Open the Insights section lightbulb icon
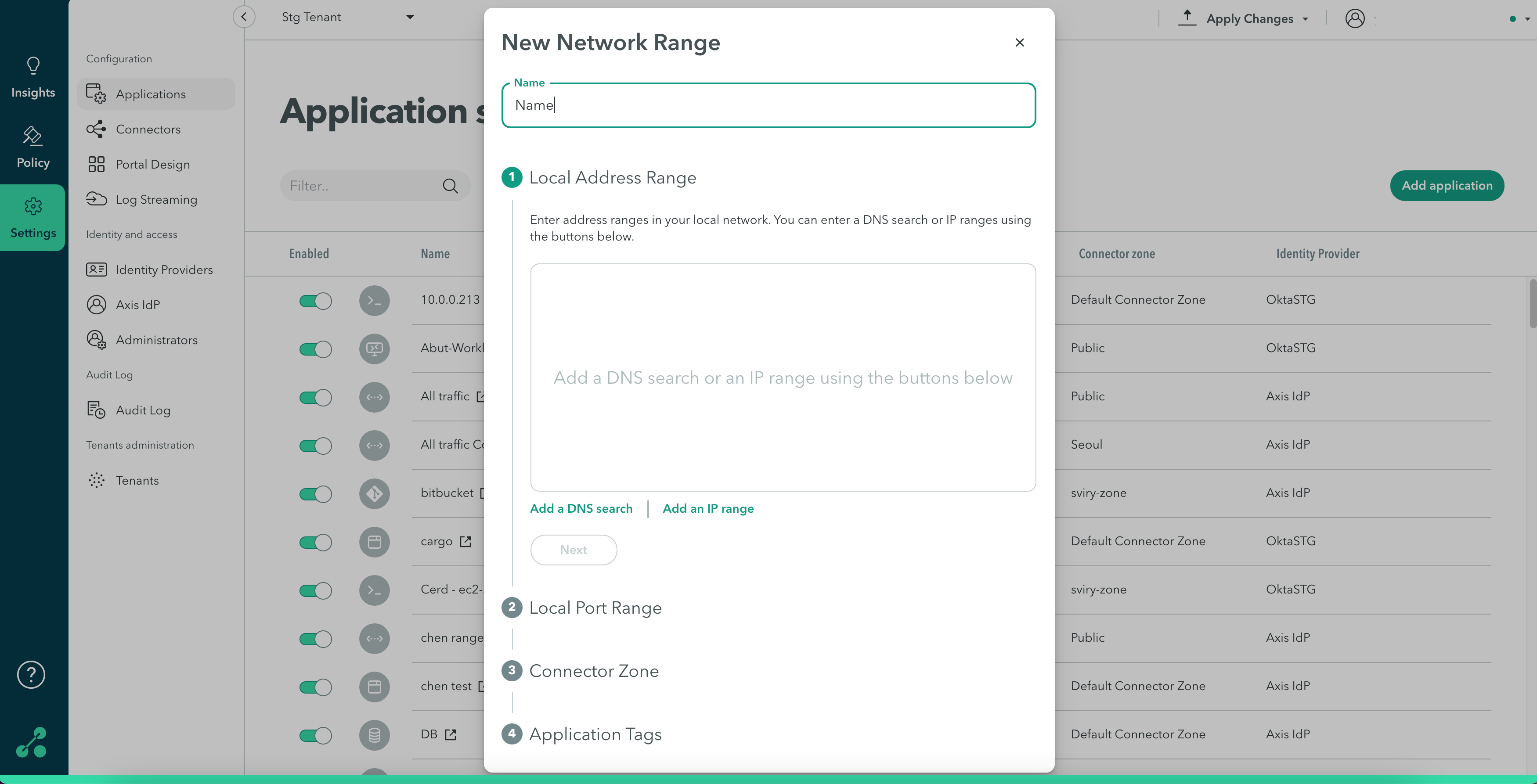Screen dimensions: 1537x784 tap(33, 66)
